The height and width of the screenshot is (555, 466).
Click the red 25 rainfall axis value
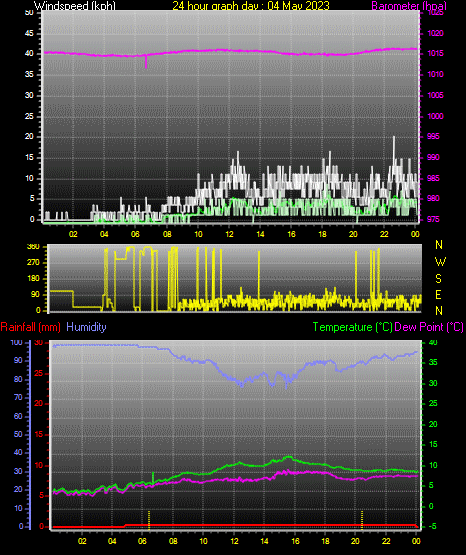(x=39, y=373)
